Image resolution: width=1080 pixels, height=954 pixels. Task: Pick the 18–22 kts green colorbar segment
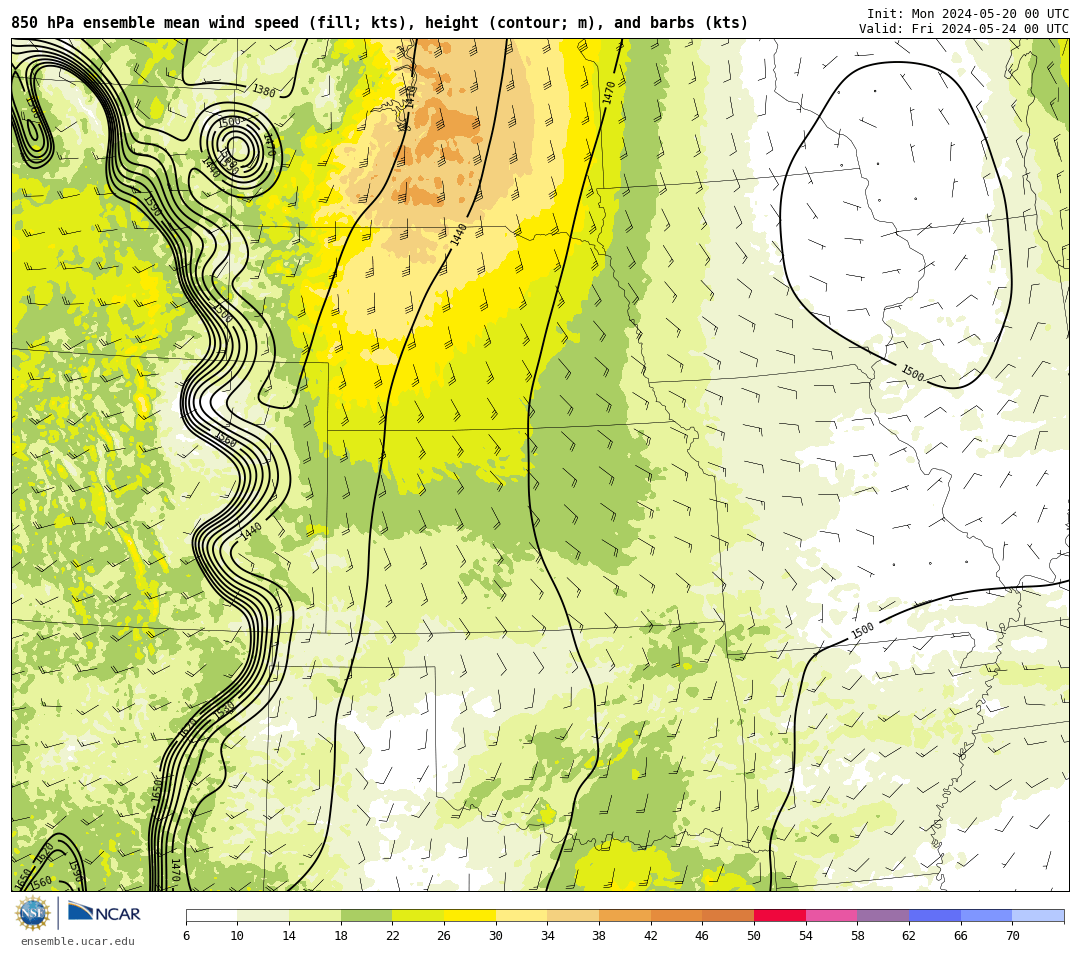coord(366,915)
